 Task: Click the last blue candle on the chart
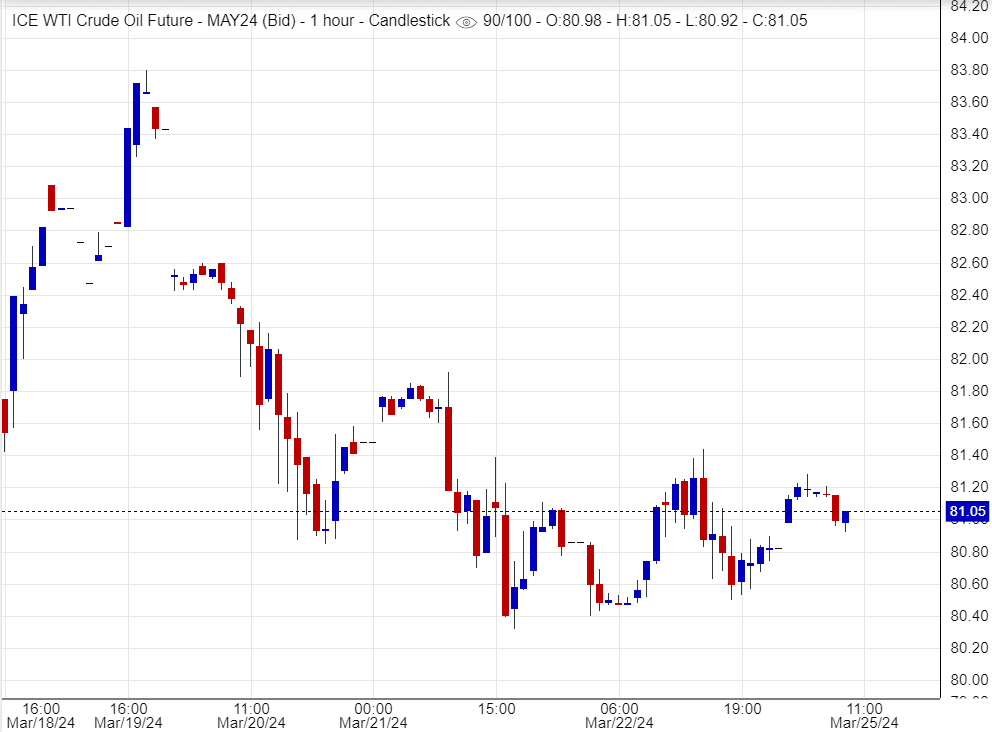[845, 517]
